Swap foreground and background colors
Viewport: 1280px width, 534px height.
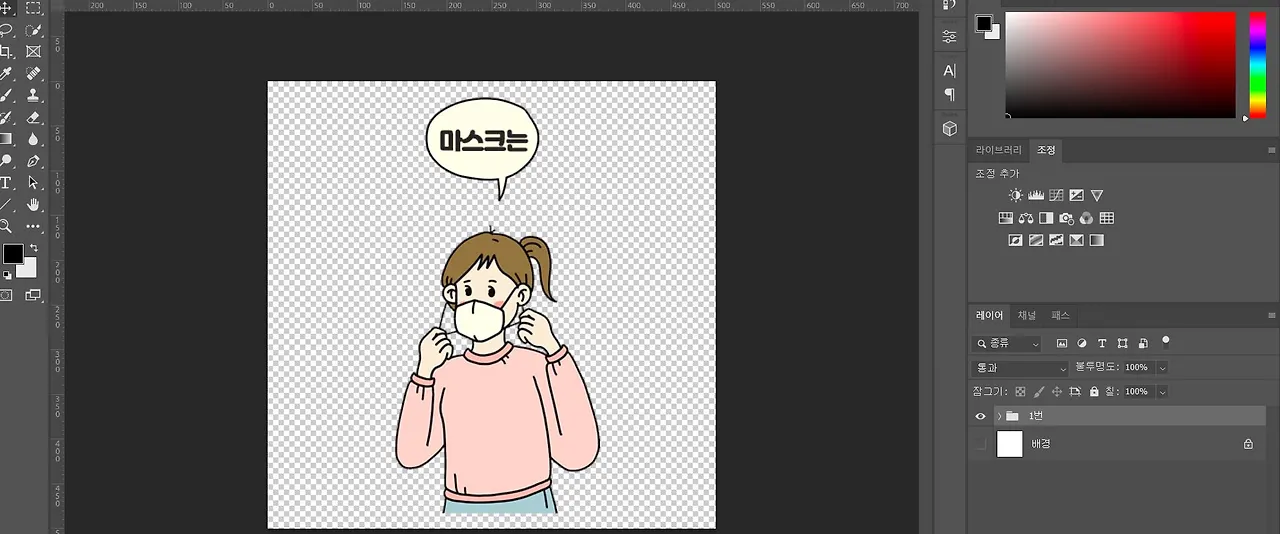(33, 248)
